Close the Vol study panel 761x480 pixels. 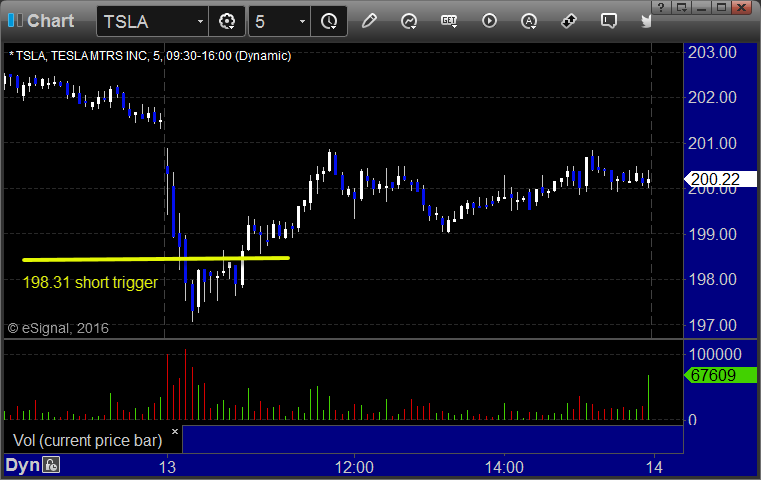click(x=175, y=431)
